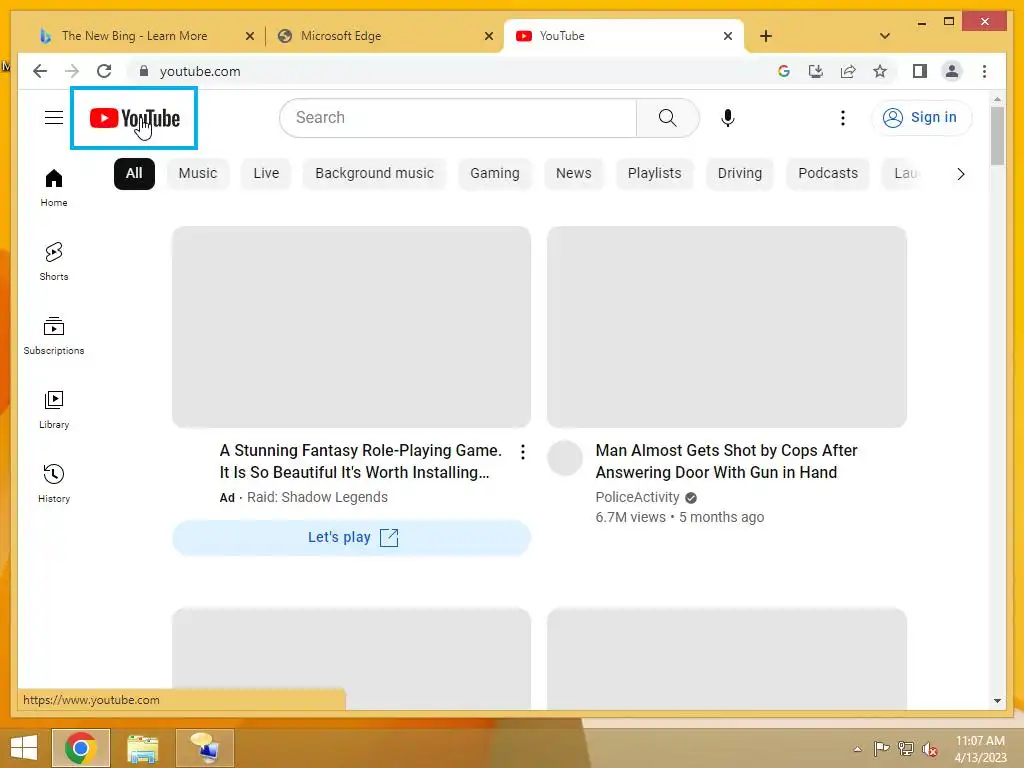View site info via padlock icon
1024x768 pixels.
(144, 71)
